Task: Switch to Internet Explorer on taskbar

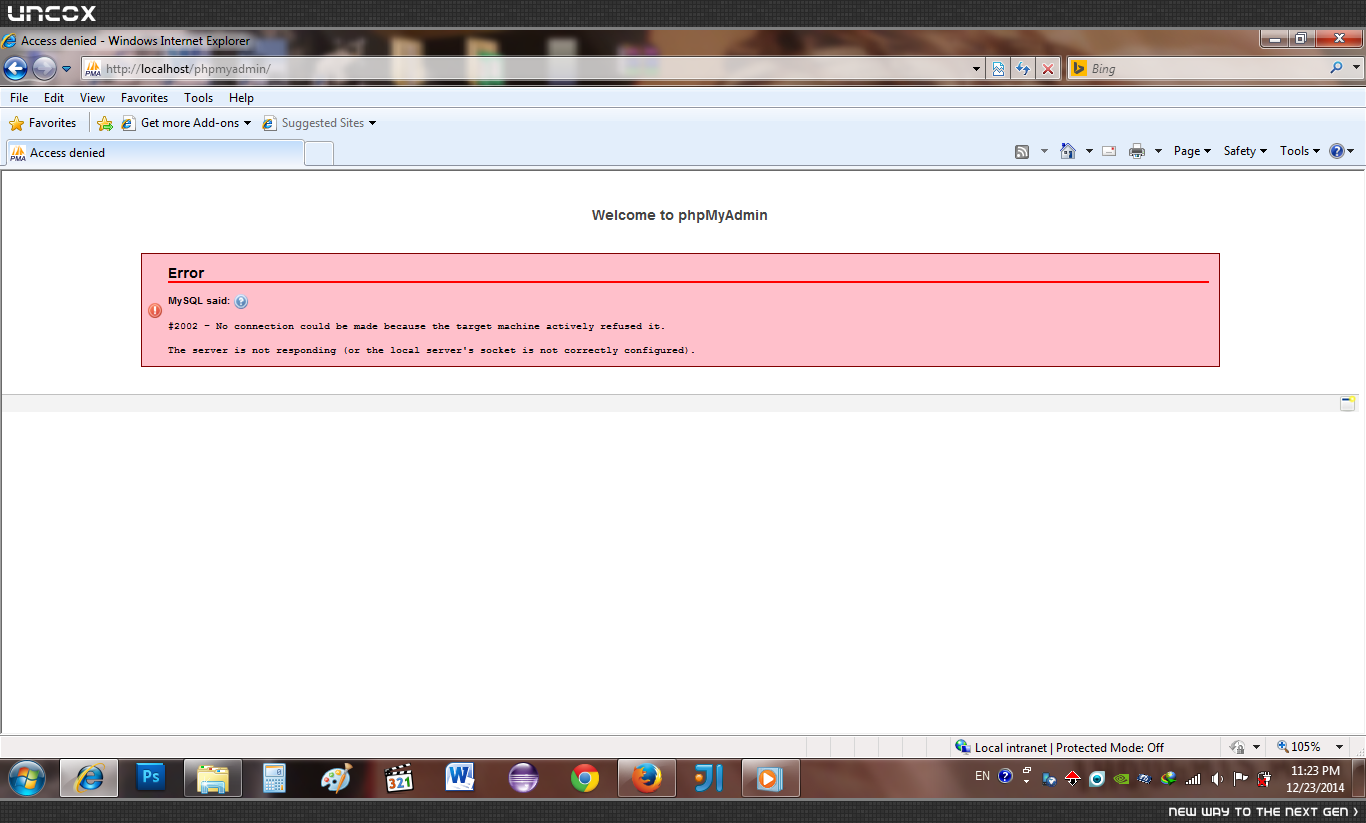Action: click(89, 778)
